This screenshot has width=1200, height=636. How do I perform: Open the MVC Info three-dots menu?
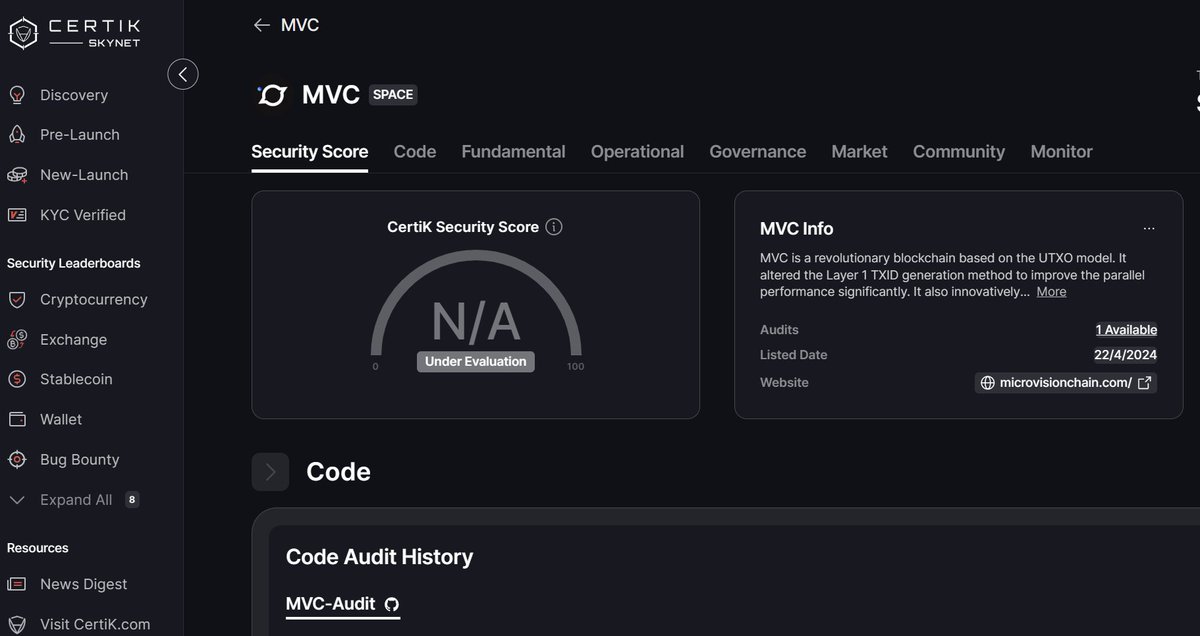coord(1149,229)
